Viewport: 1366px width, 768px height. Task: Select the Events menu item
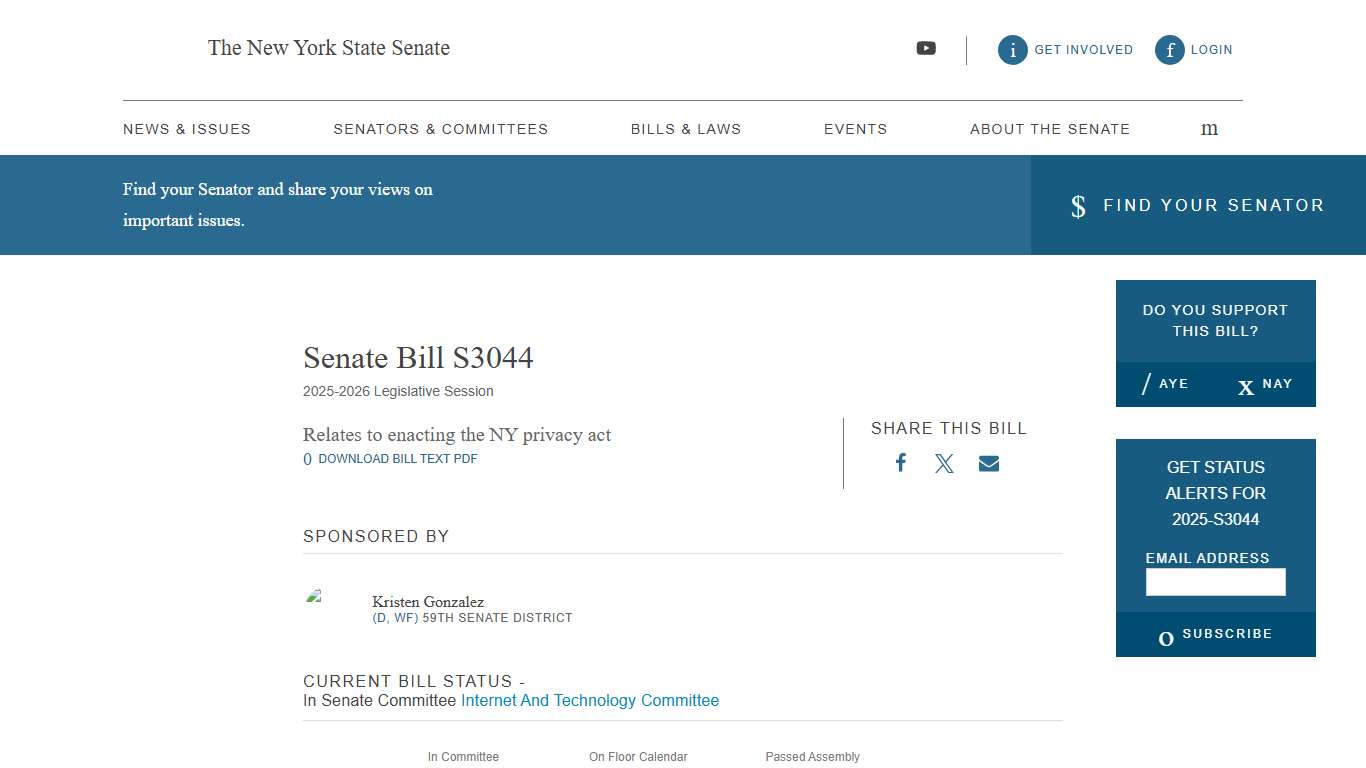pos(855,128)
